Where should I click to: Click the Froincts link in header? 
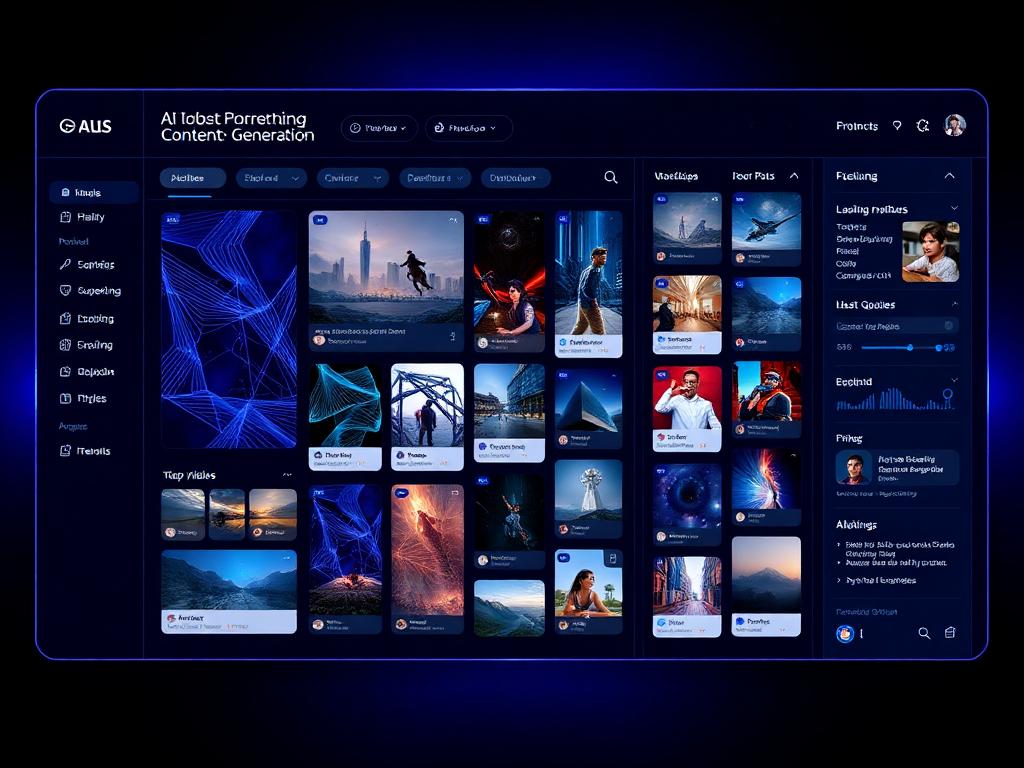857,126
